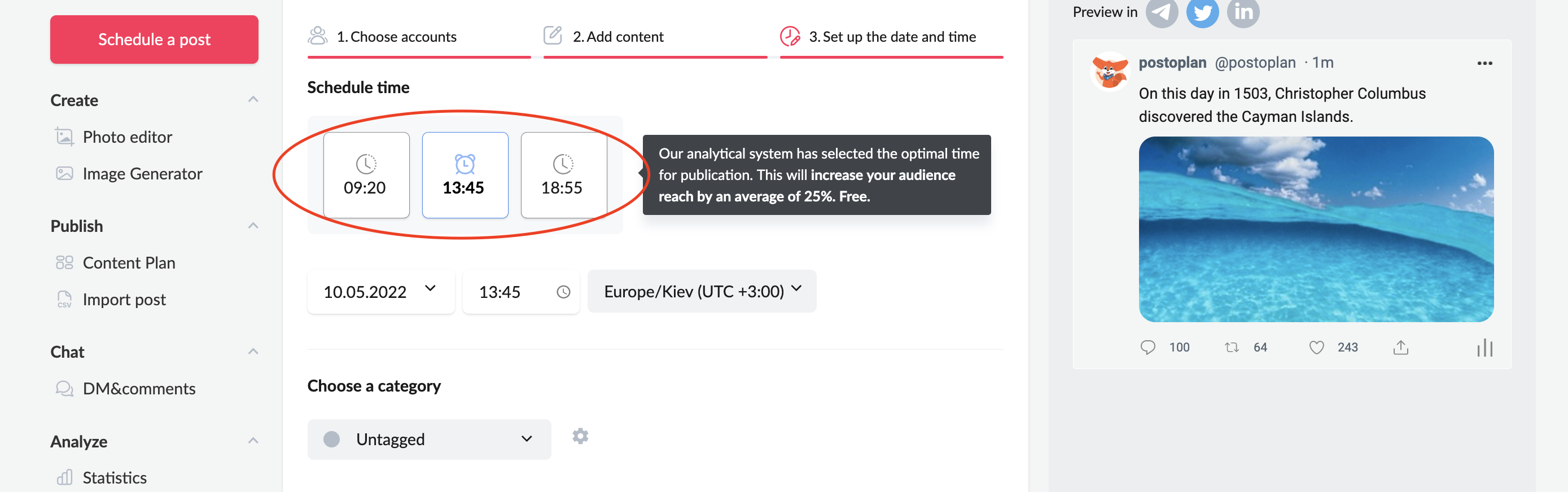Viewport: 1568px width, 492px height.
Task: Preview post in Telegram
Action: pos(1162,12)
